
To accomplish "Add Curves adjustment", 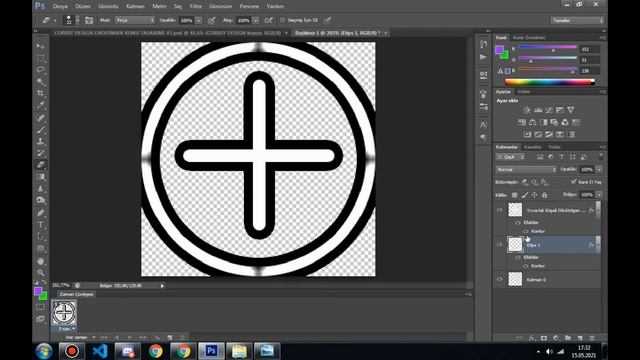I will [x=549, y=110].
